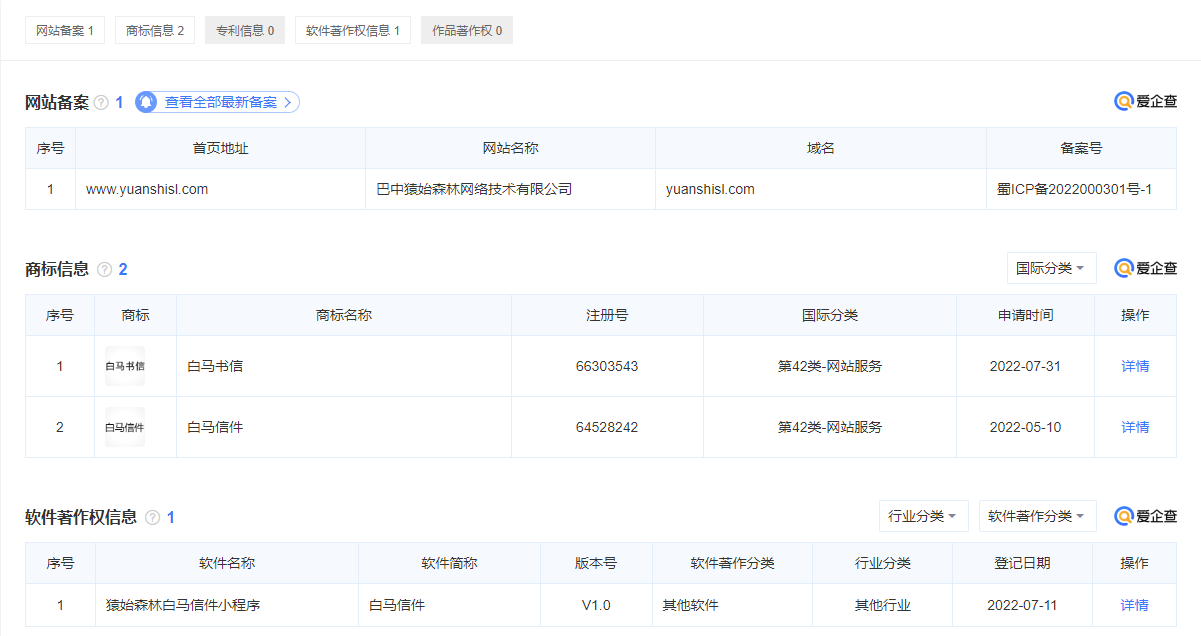Click the registration number 66303543

click(607, 366)
